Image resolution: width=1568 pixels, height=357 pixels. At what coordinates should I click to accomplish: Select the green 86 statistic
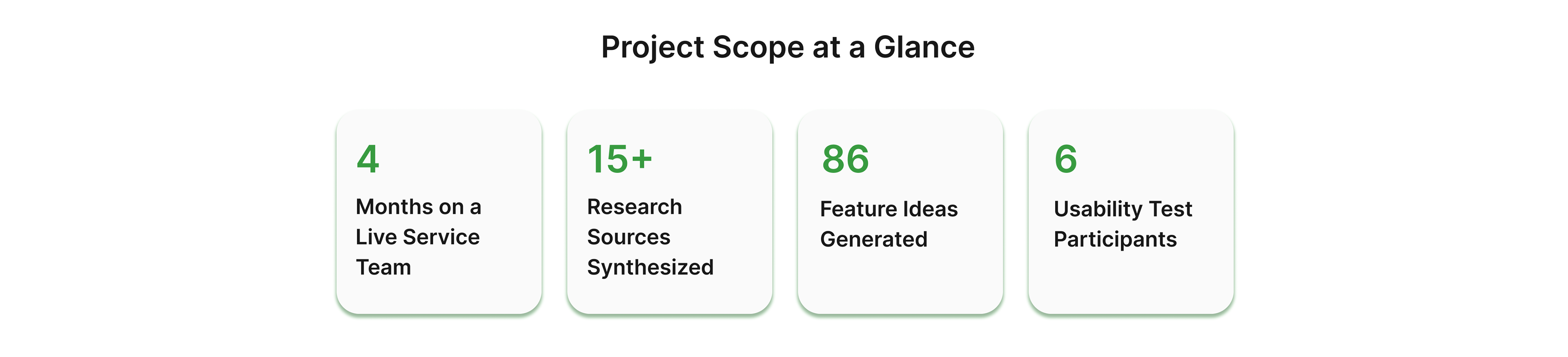846,159
